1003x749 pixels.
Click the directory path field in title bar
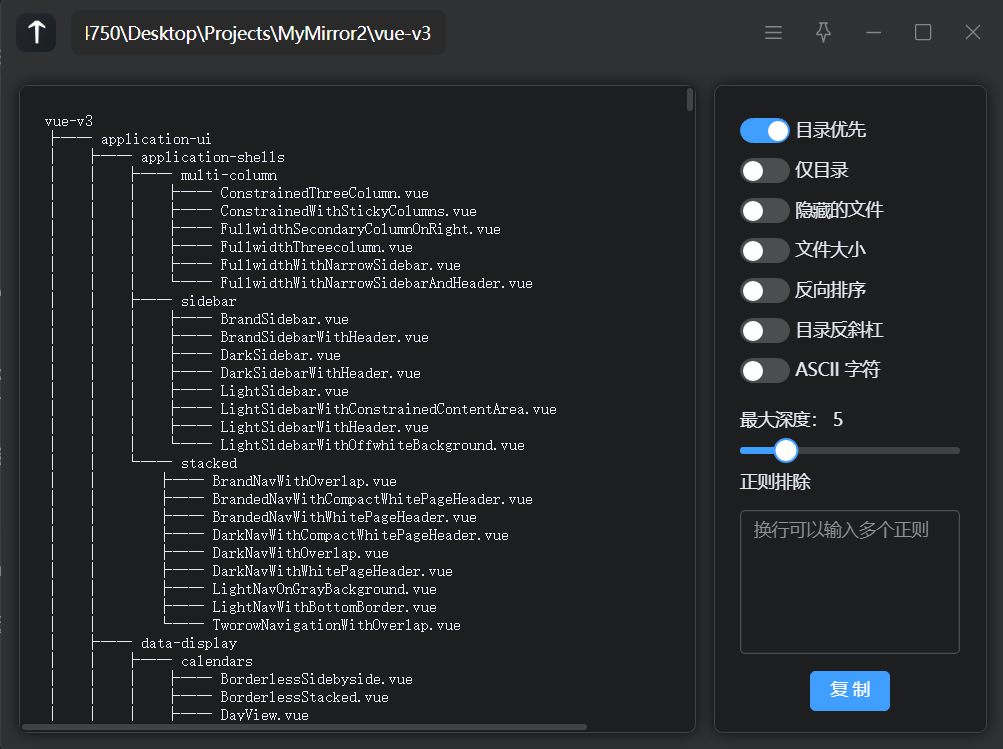[x=258, y=33]
